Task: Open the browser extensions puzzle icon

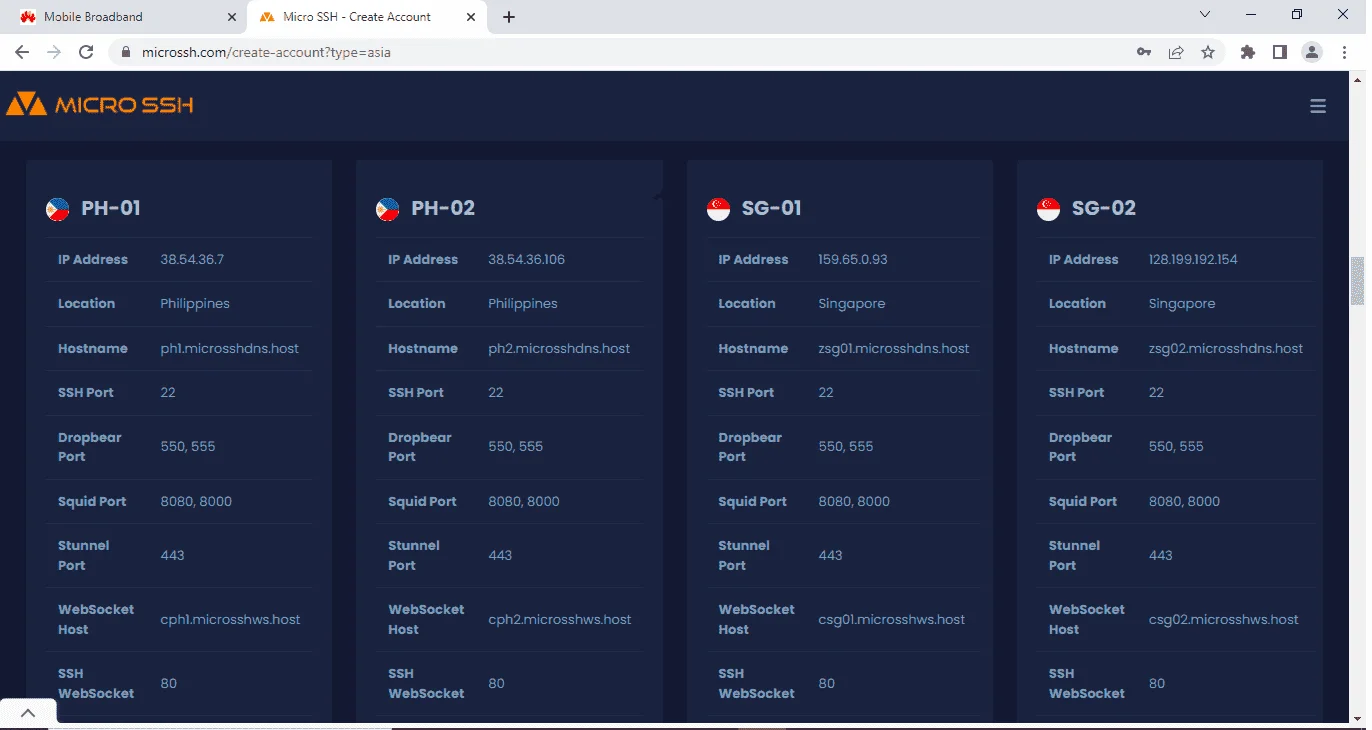Action: click(x=1247, y=52)
